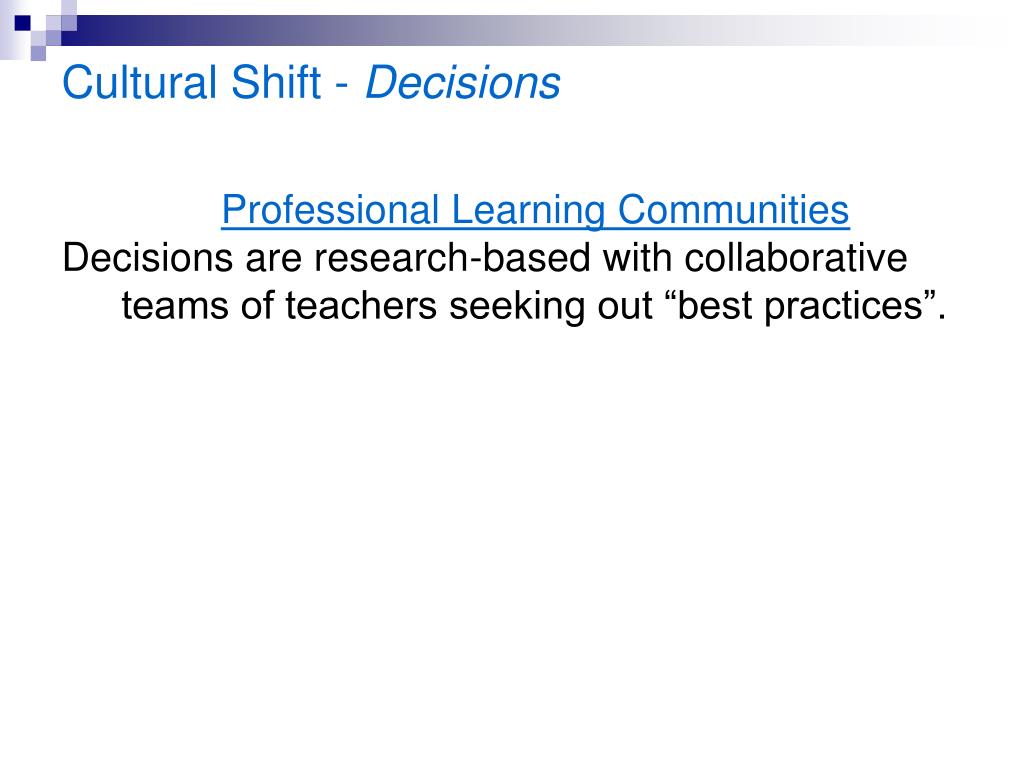The width and height of the screenshot is (1024, 768).
Task: Click the word 'Professional' in the underlined link
Action: [x=330, y=210]
